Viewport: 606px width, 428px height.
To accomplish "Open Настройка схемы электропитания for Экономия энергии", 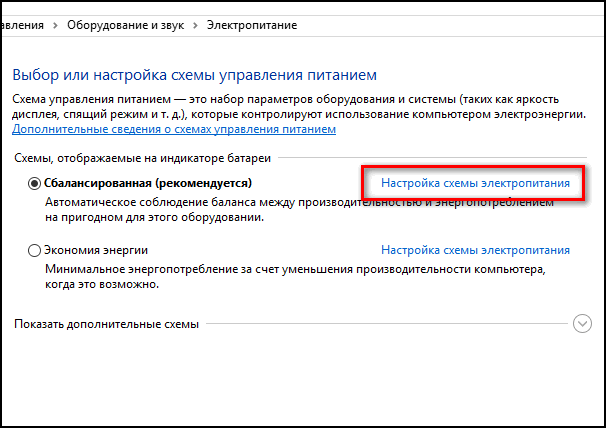I will pos(475,250).
